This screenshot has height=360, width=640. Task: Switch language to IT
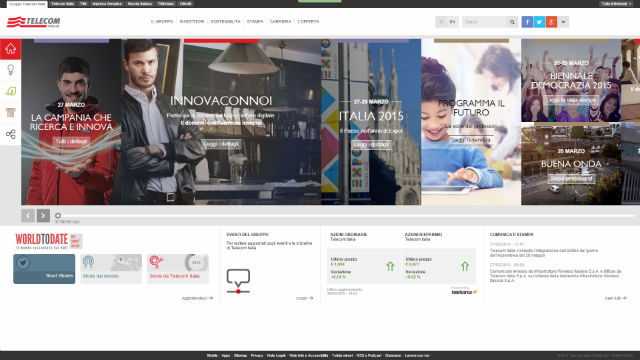(x=441, y=22)
